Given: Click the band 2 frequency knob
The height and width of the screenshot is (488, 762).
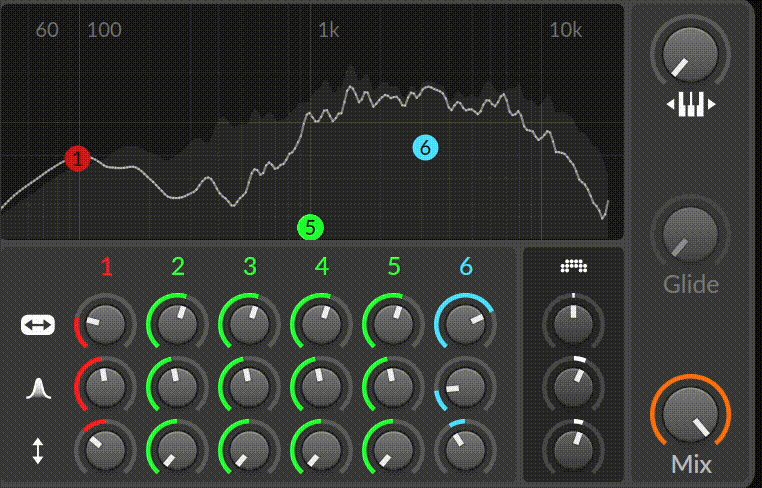Looking at the screenshot, I should 177,324.
